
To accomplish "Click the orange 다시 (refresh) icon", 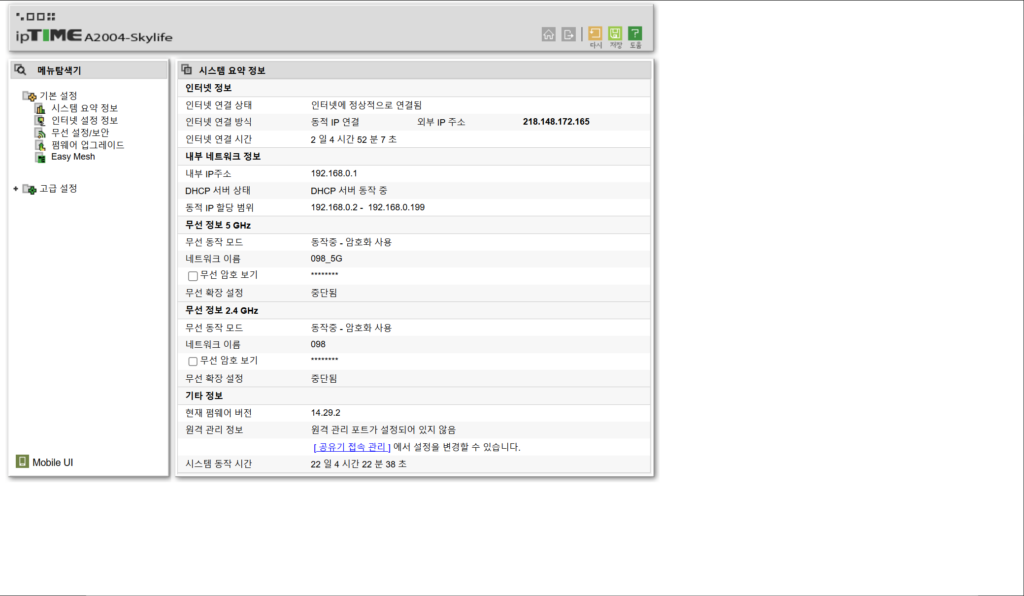I will point(595,35).
